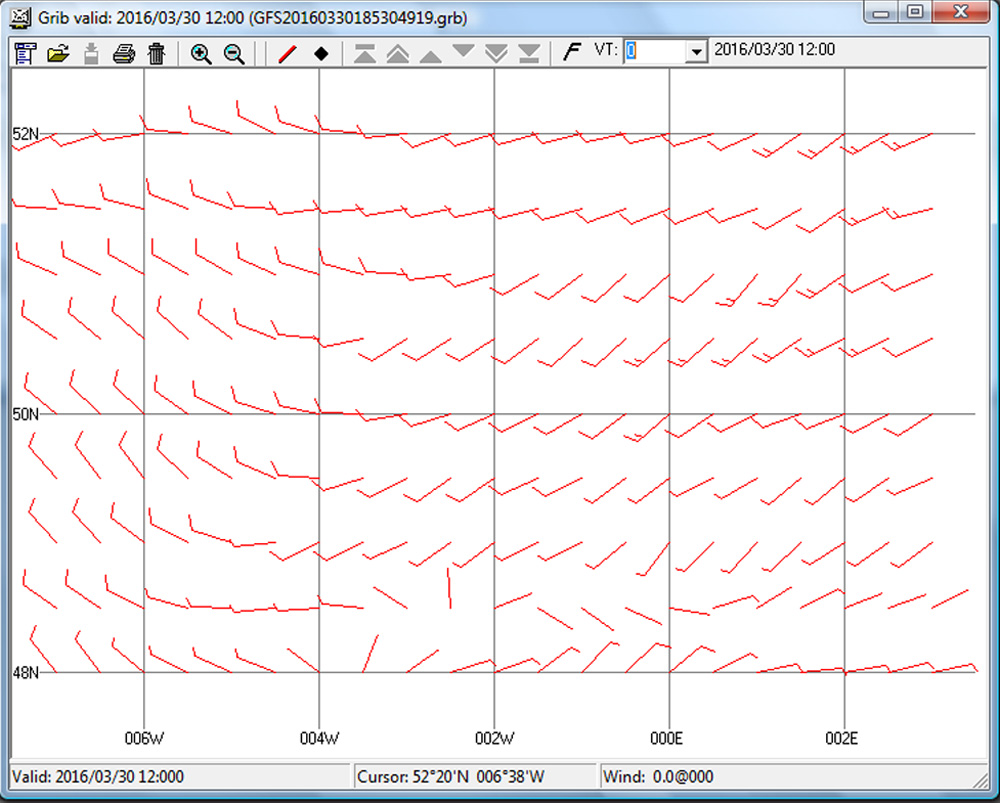The width and height of the screenshot is (1000, 803).
Task: Click the double up arrow button
Action: (x=398, y=53)
